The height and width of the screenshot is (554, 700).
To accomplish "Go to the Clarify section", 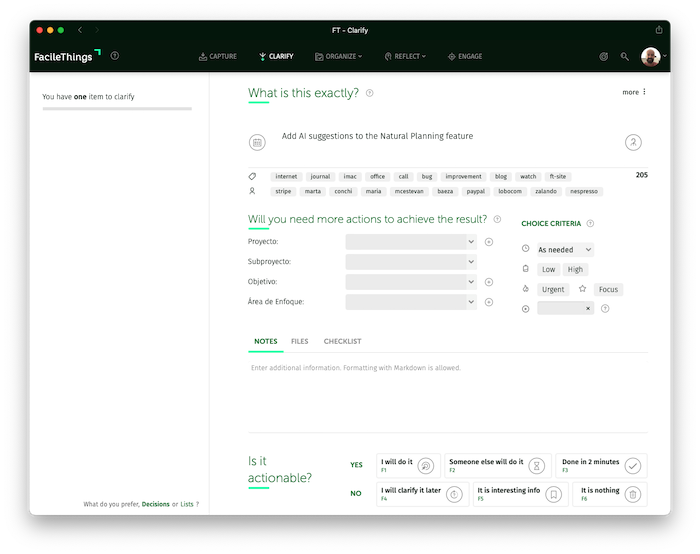I will point(276,56).
